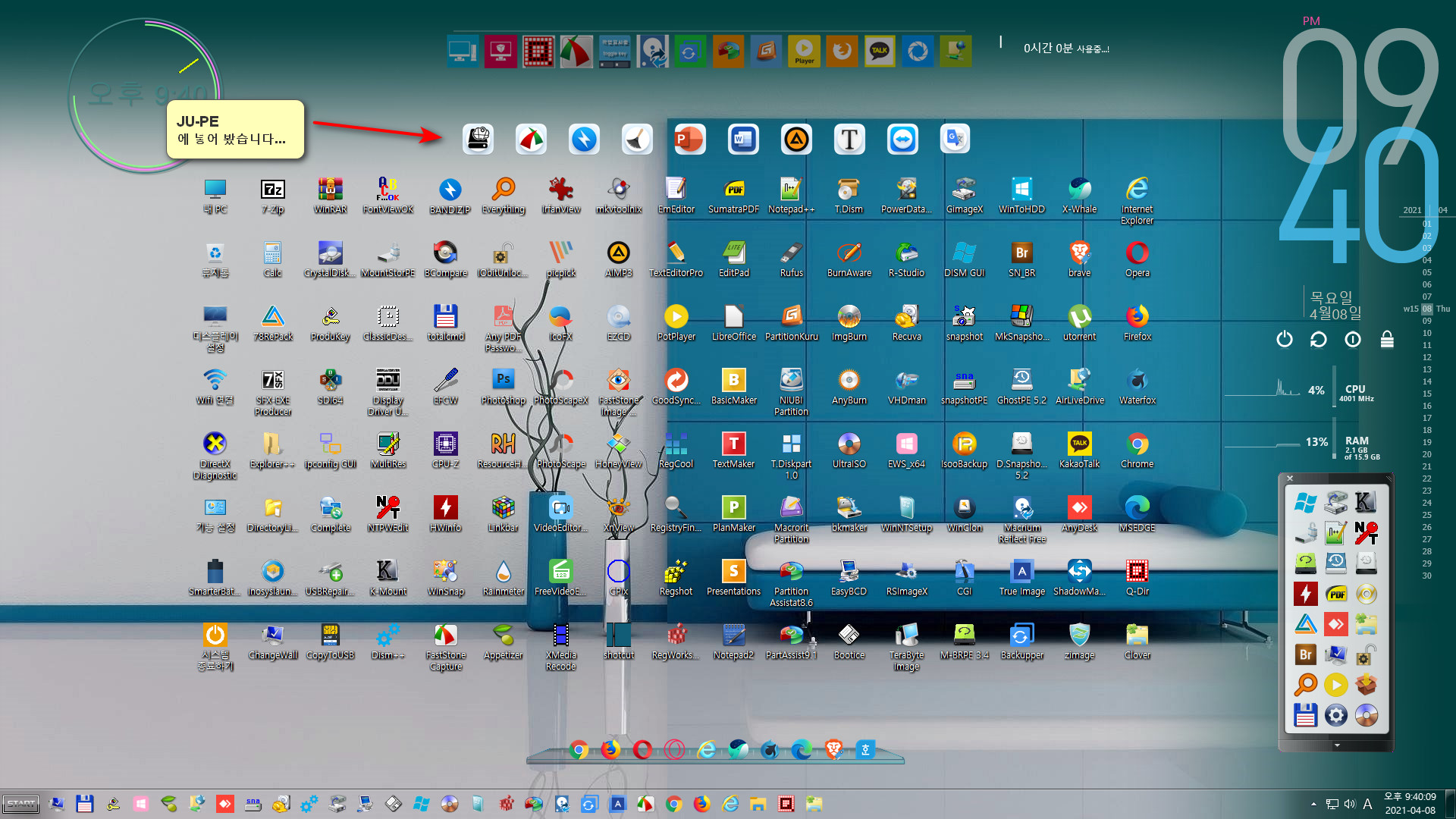1456x819 pixels.
Task: Launch Notepad++ desktop shortcut
Action: click(791, 196)
